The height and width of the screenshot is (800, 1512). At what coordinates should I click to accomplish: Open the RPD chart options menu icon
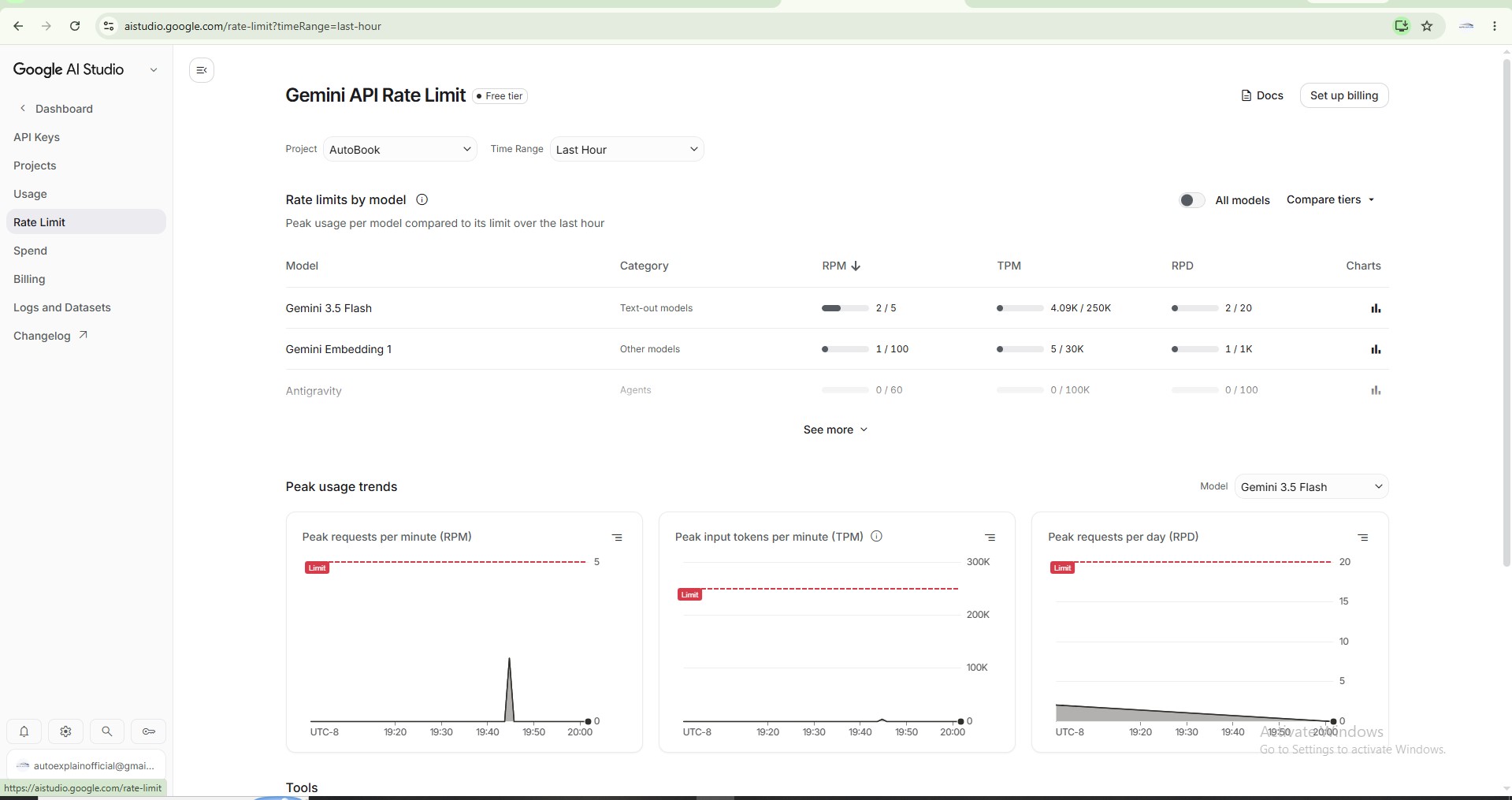pyautogui.click(x=1362, y=538)
